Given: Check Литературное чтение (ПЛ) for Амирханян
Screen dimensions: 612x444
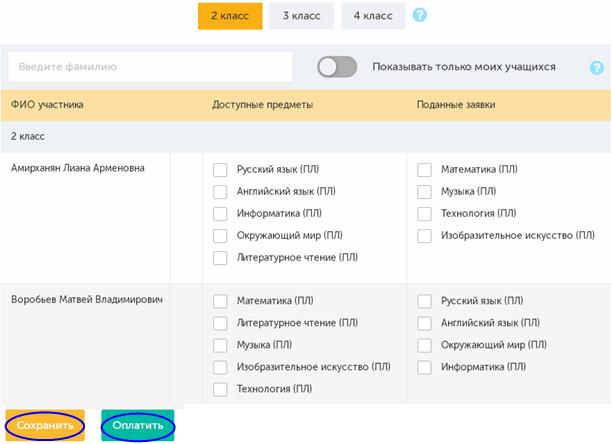Looking at the screenshot, I should pos(220,258).
